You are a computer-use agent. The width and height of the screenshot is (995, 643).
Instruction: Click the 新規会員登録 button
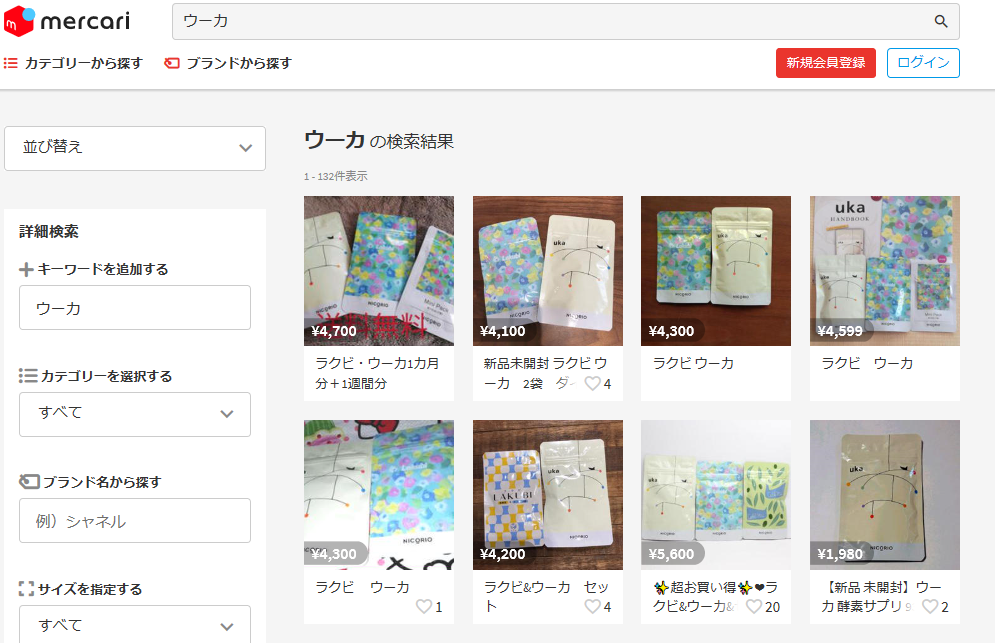coord(826,63)
